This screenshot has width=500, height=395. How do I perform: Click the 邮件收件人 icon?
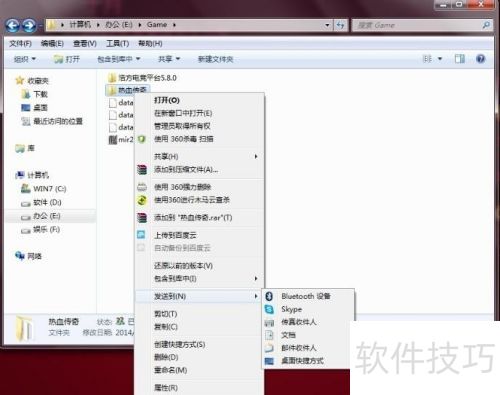click(269, 348)
